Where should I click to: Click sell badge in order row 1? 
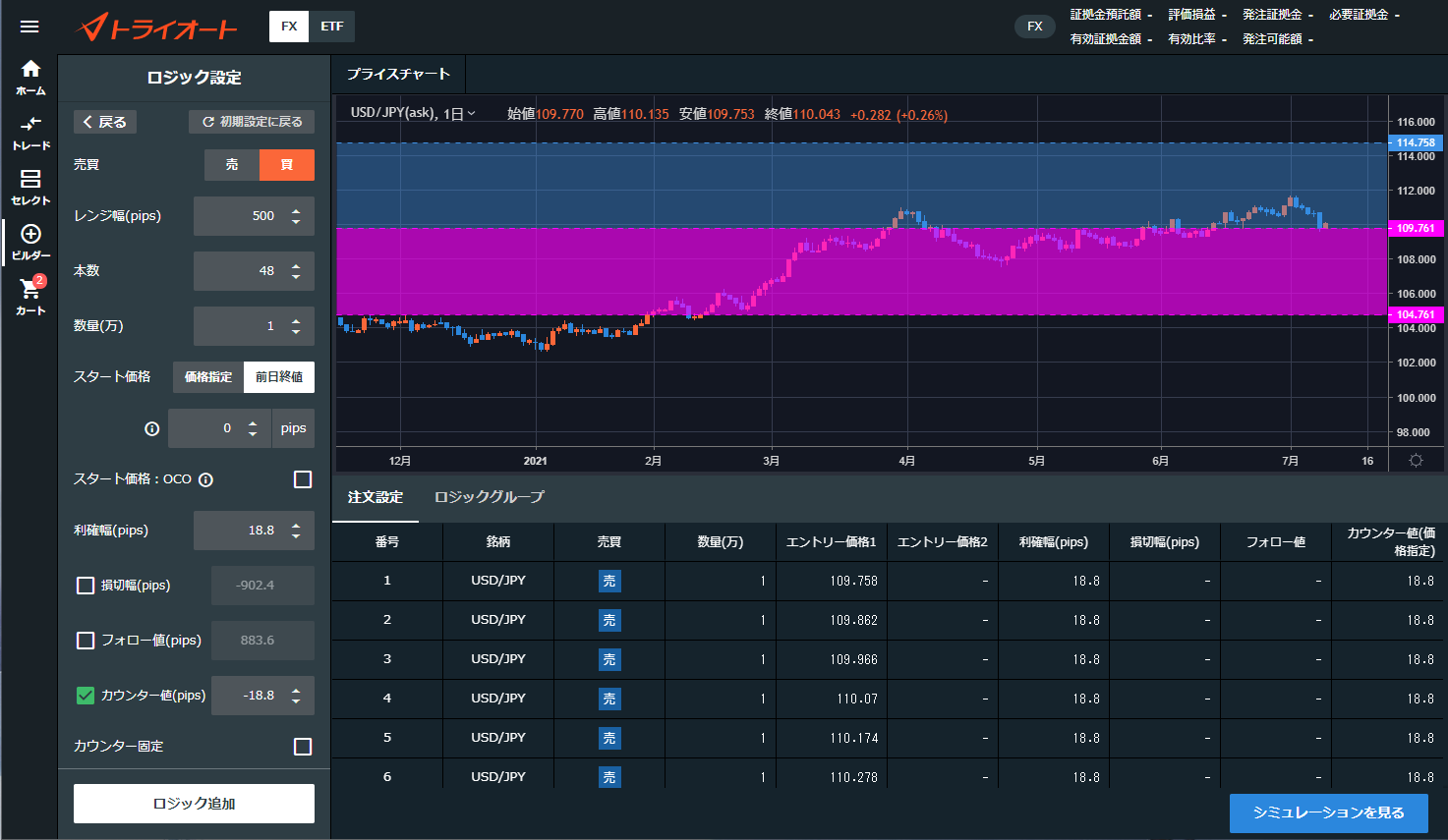point(609,581)
